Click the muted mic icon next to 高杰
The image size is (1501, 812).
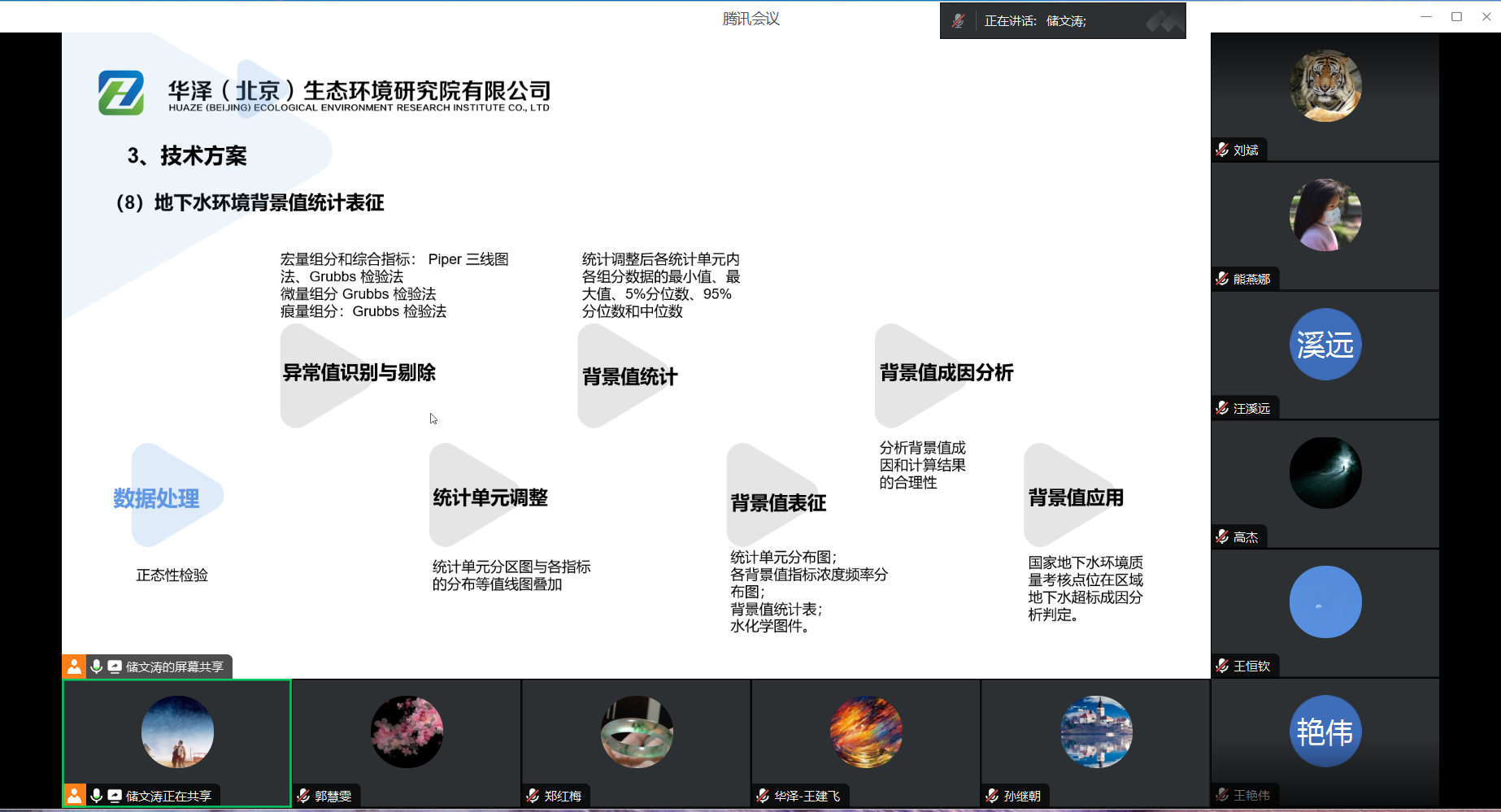[1222, 536]
